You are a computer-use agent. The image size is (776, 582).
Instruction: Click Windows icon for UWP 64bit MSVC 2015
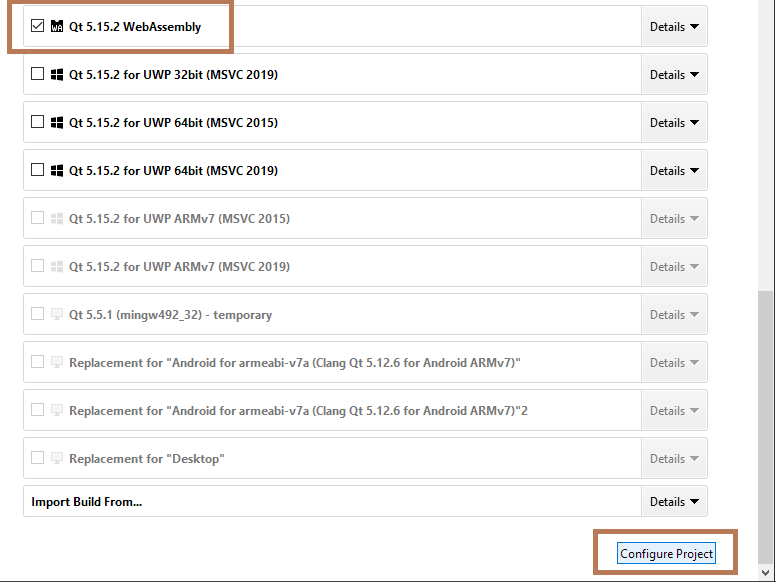tap(57, 123)
